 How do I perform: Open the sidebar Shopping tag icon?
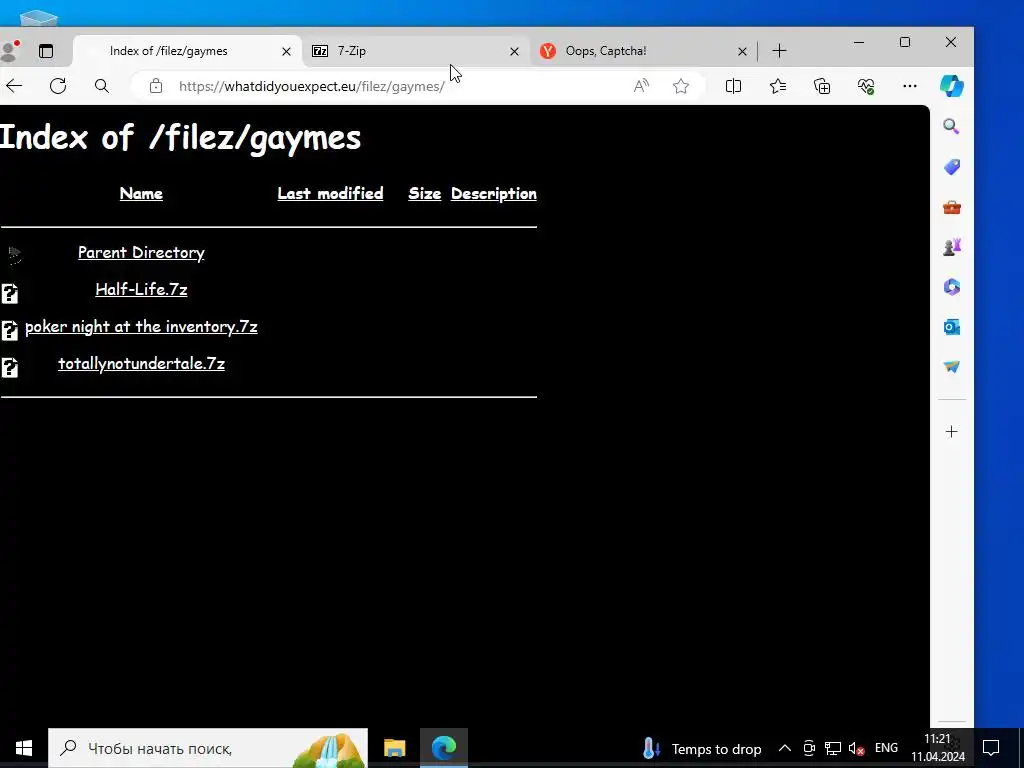pyautogui.click(x=952, y=167)
